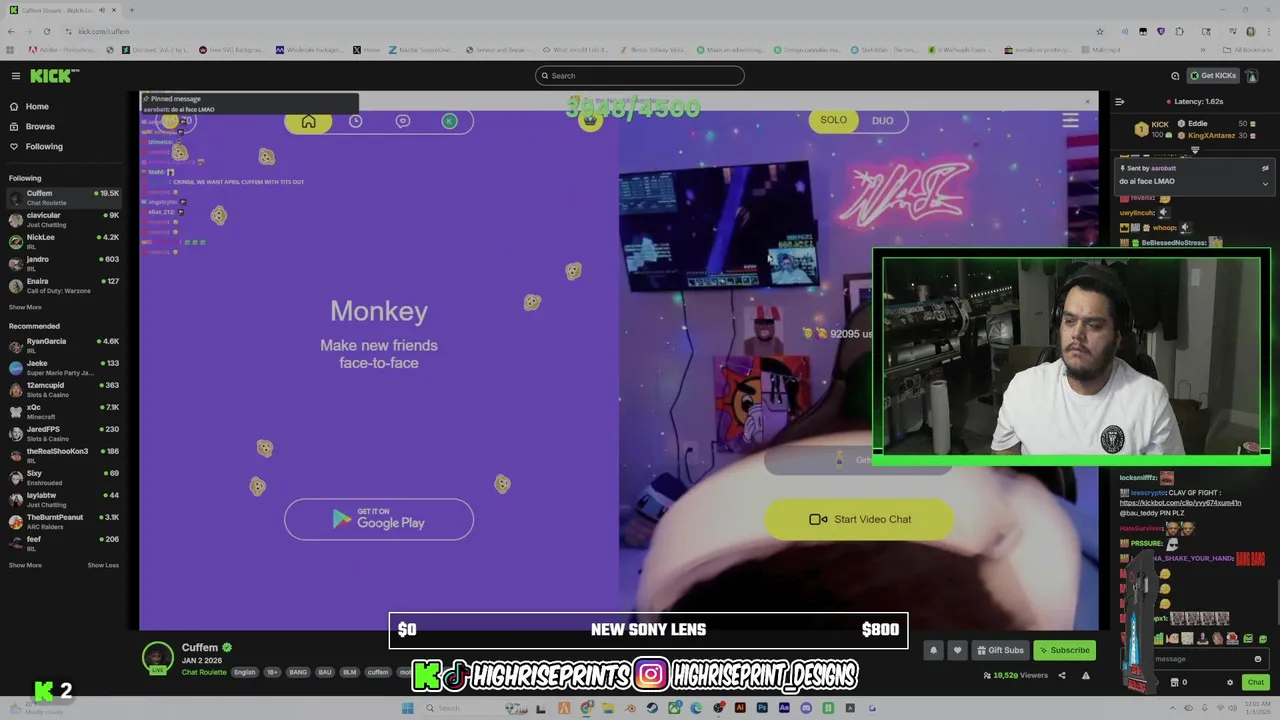Click the Kick search icon near Get KICKs
Image resolution: width=1280 pixels, height=720 pixels.
click(1175, 76)
